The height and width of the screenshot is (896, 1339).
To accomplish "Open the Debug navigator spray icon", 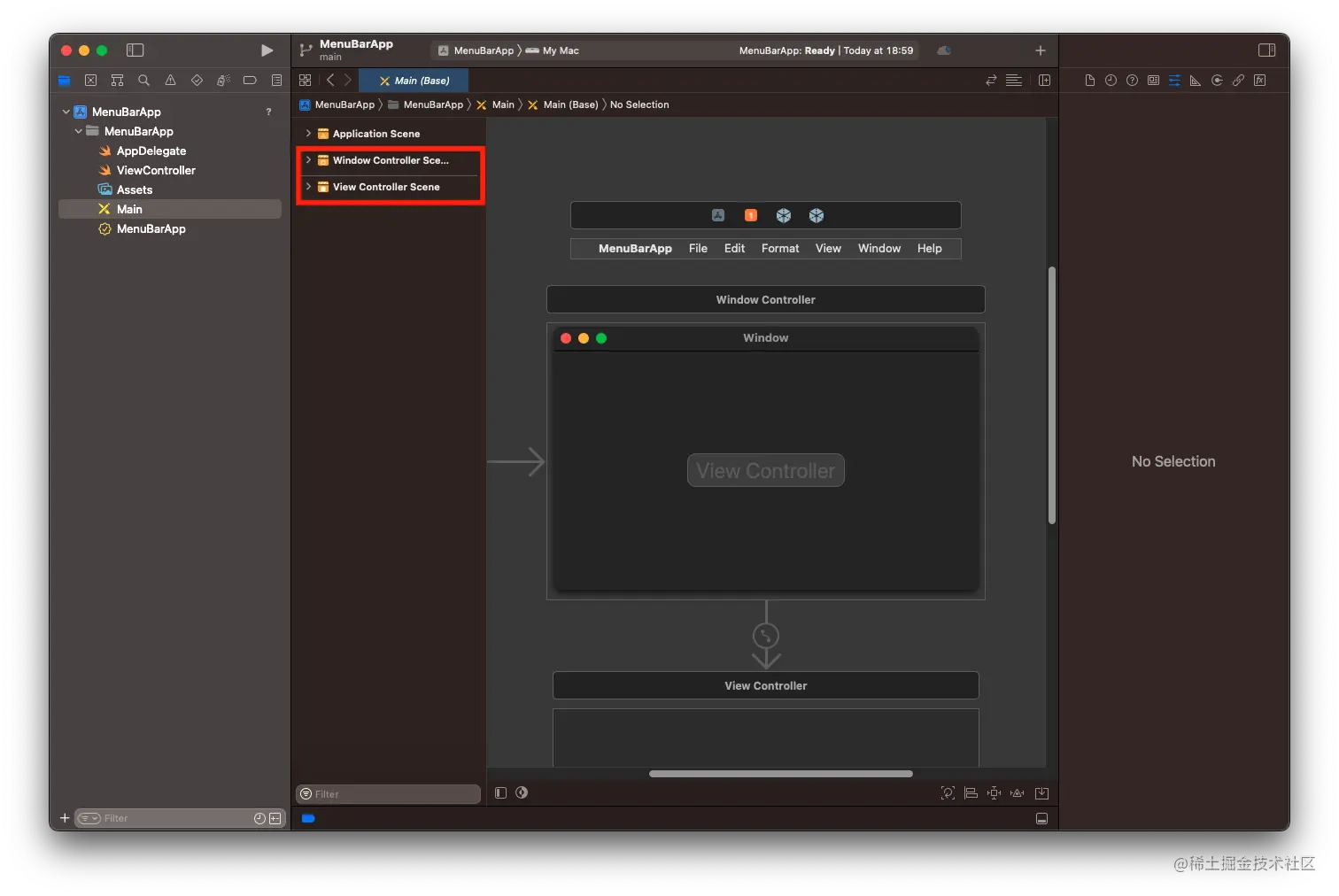I will click(223, 81).
